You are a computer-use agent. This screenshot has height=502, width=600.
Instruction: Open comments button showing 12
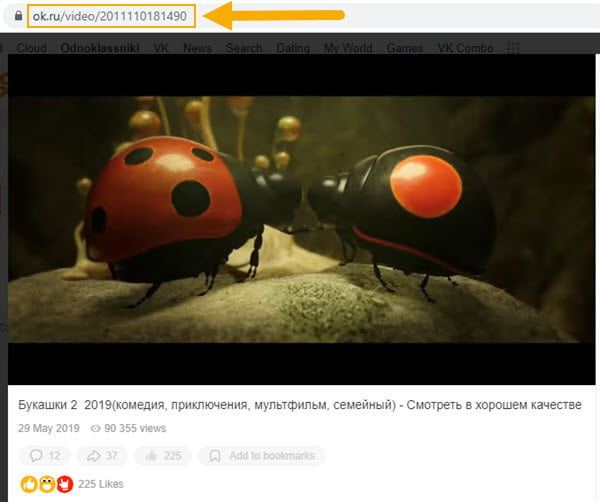click(x=45, y=456)
